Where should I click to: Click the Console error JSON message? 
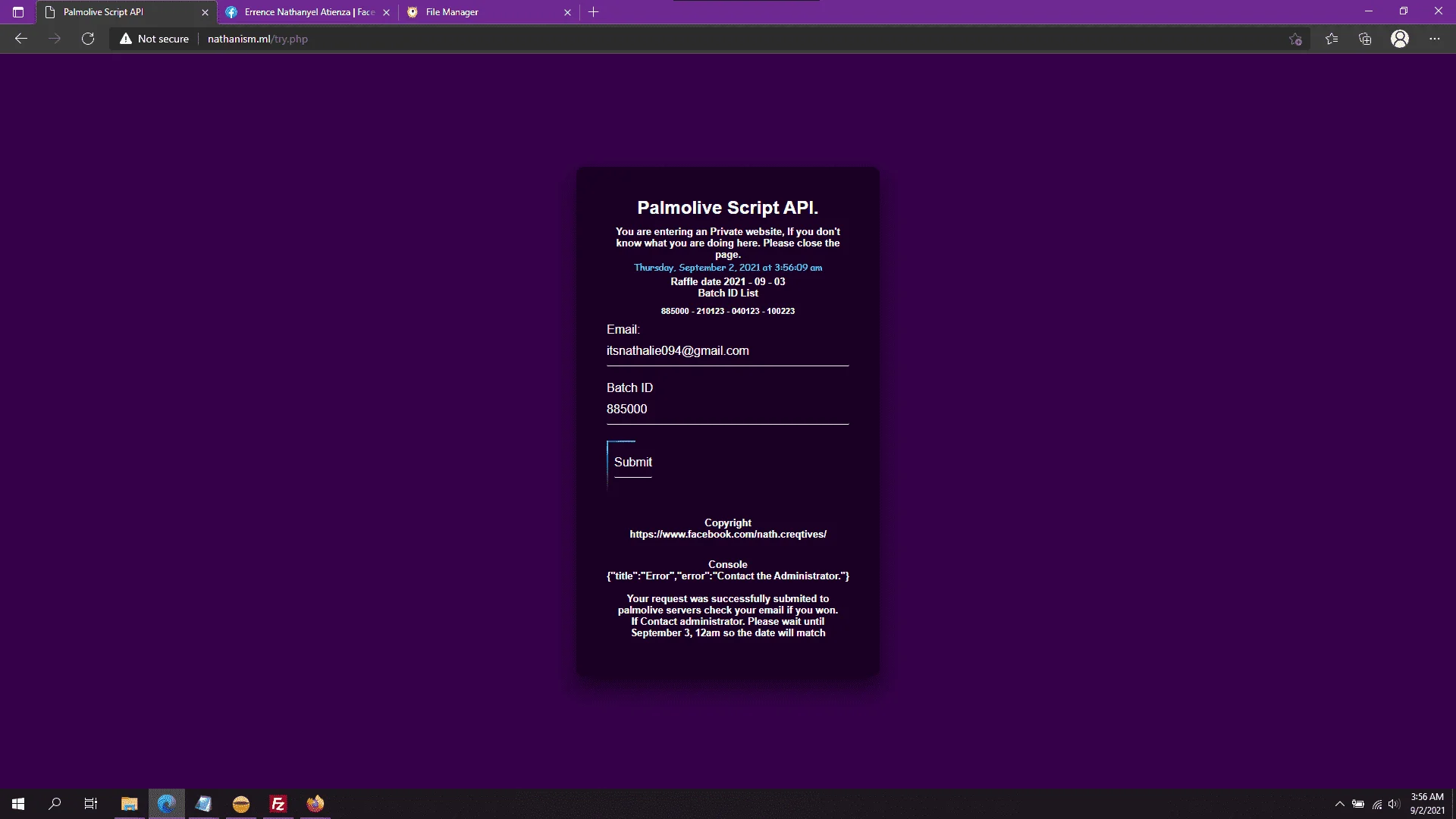point(728,576)
